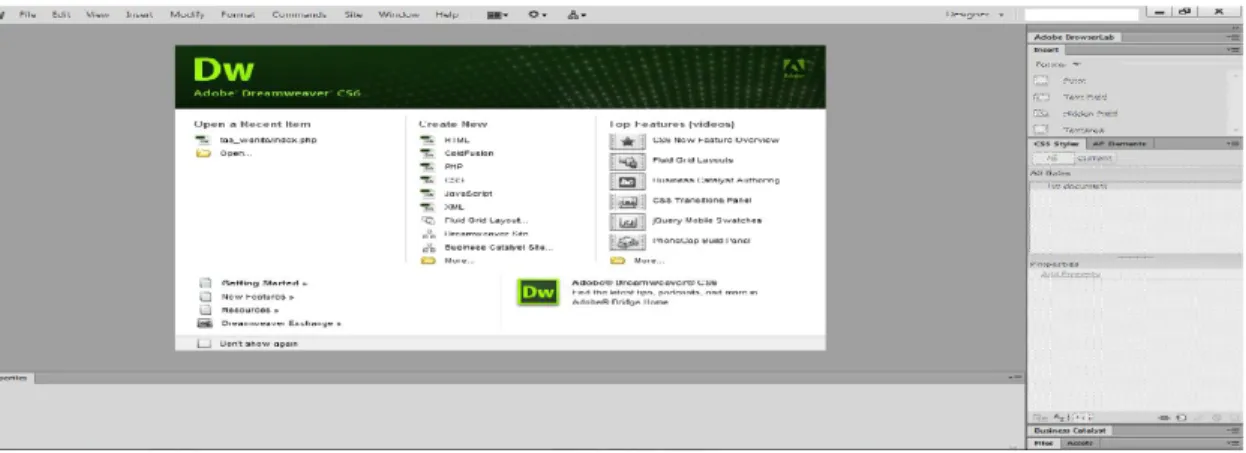
Task: Click the Fluid Grid Layout icon
Action: 427,220
